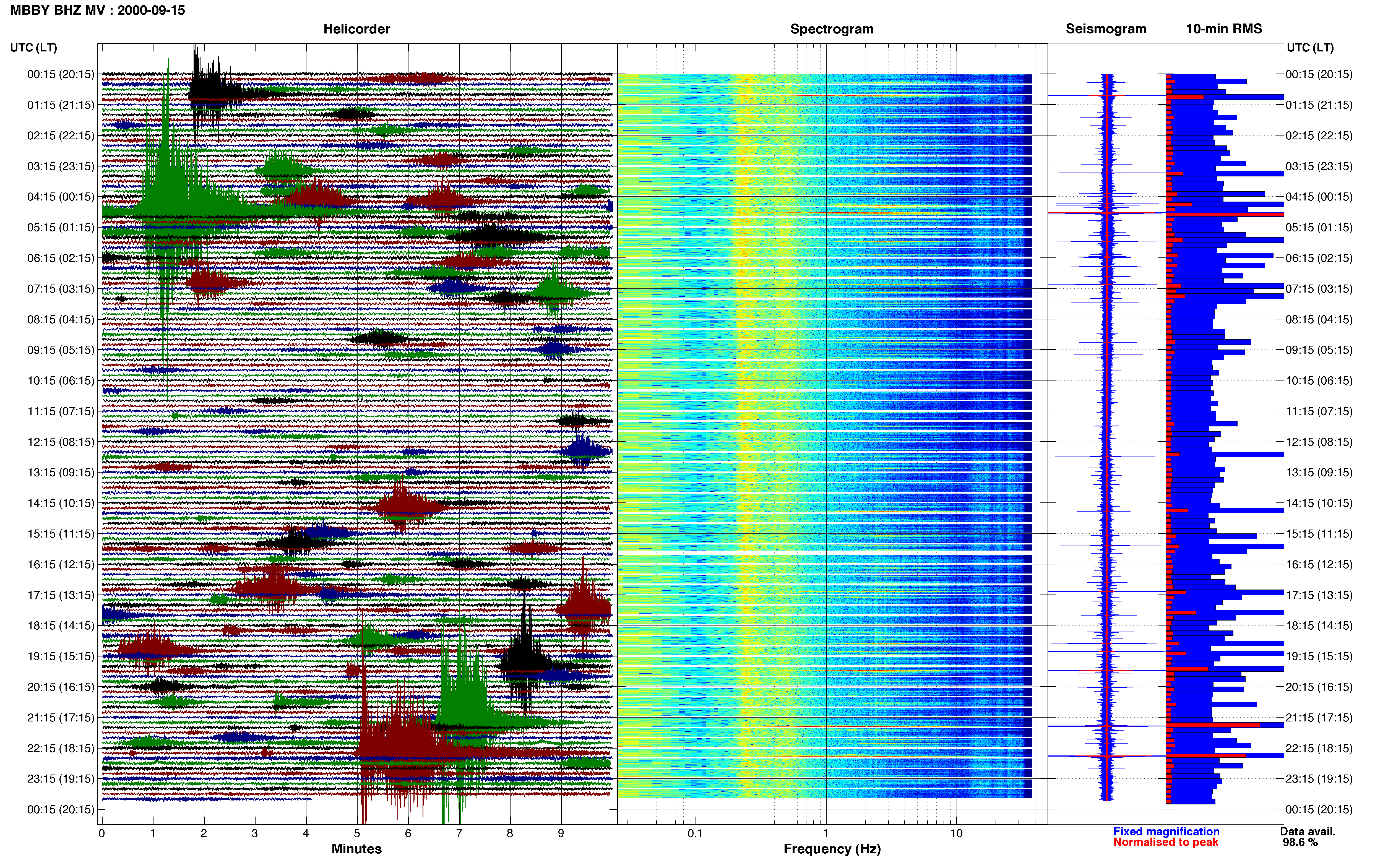
Task: Click the left 'UTC (LT)' axis label
Action: coord(34,48)
